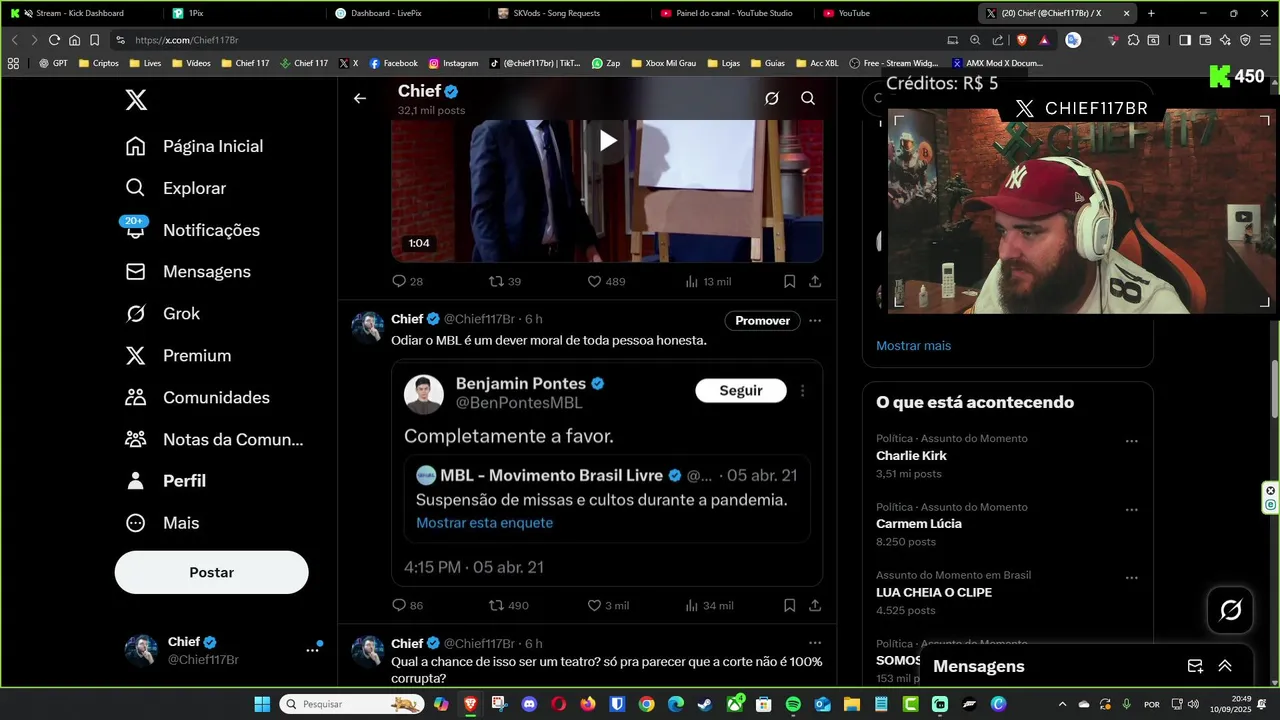1280x720 pixels.
Task: Click the Postar button
Action: 211,572
